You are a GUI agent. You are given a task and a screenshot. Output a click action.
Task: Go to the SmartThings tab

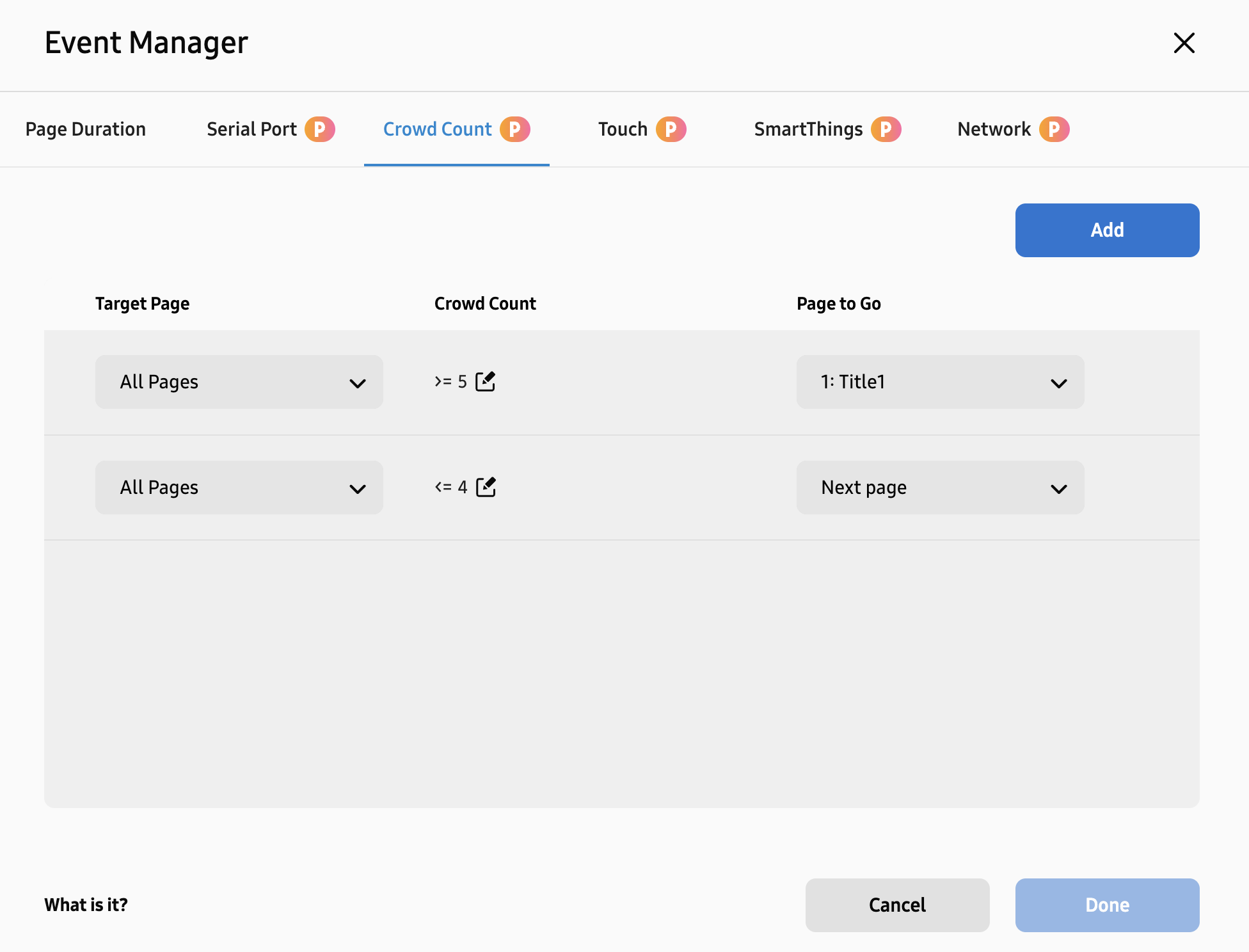point(808,129)
